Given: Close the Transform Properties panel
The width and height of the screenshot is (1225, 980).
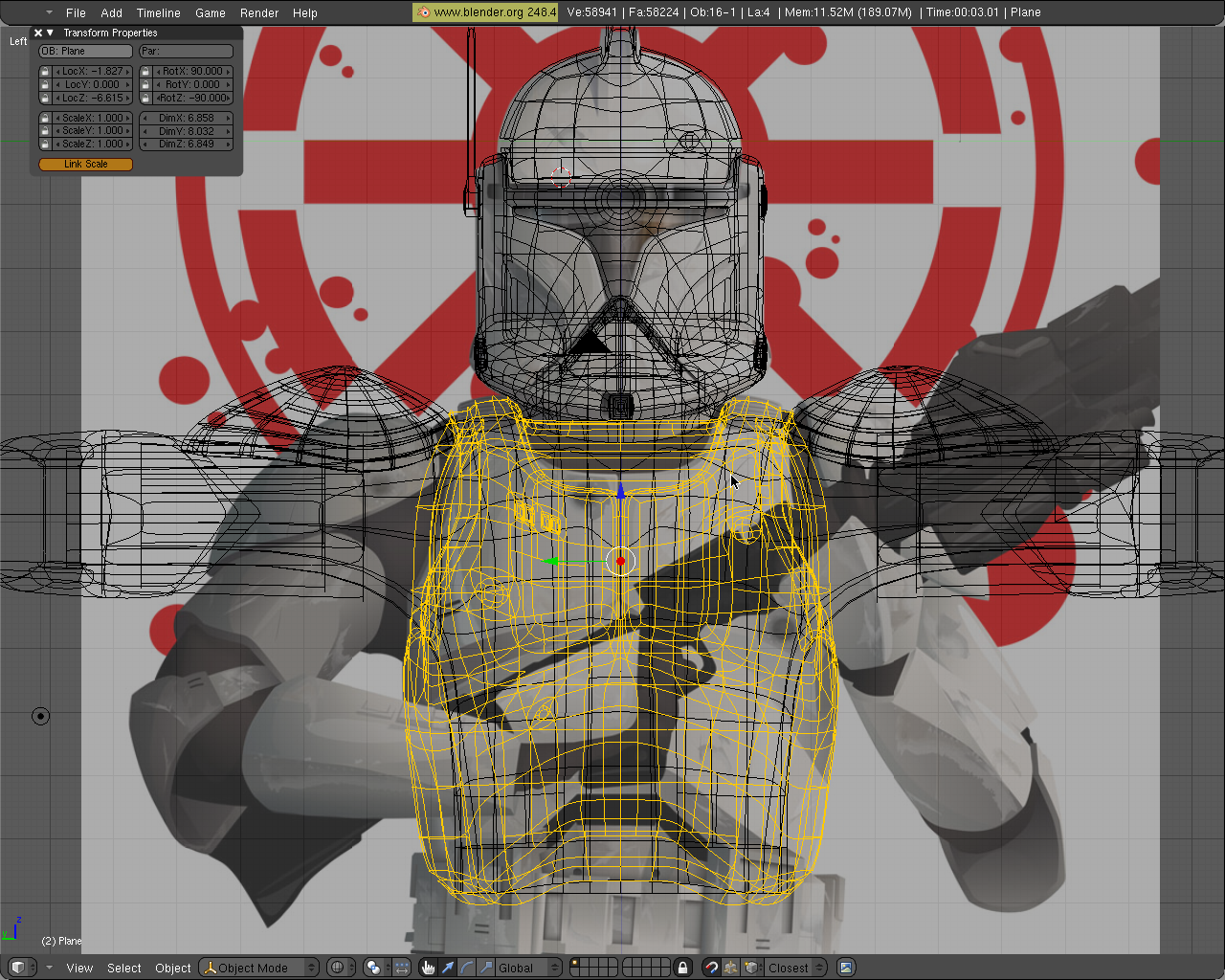Looking at the screenshot, I should (38, 33).
